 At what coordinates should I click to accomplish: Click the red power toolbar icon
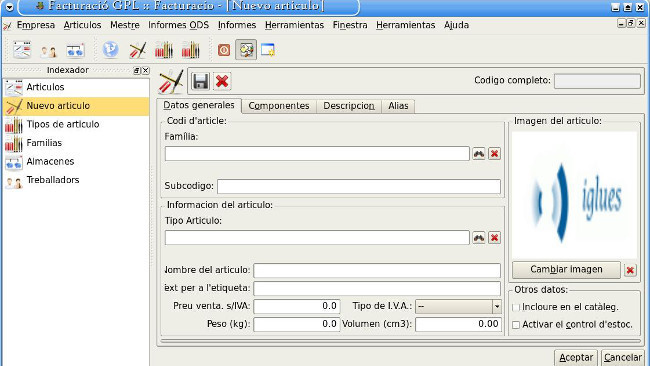tap(224, 51)
